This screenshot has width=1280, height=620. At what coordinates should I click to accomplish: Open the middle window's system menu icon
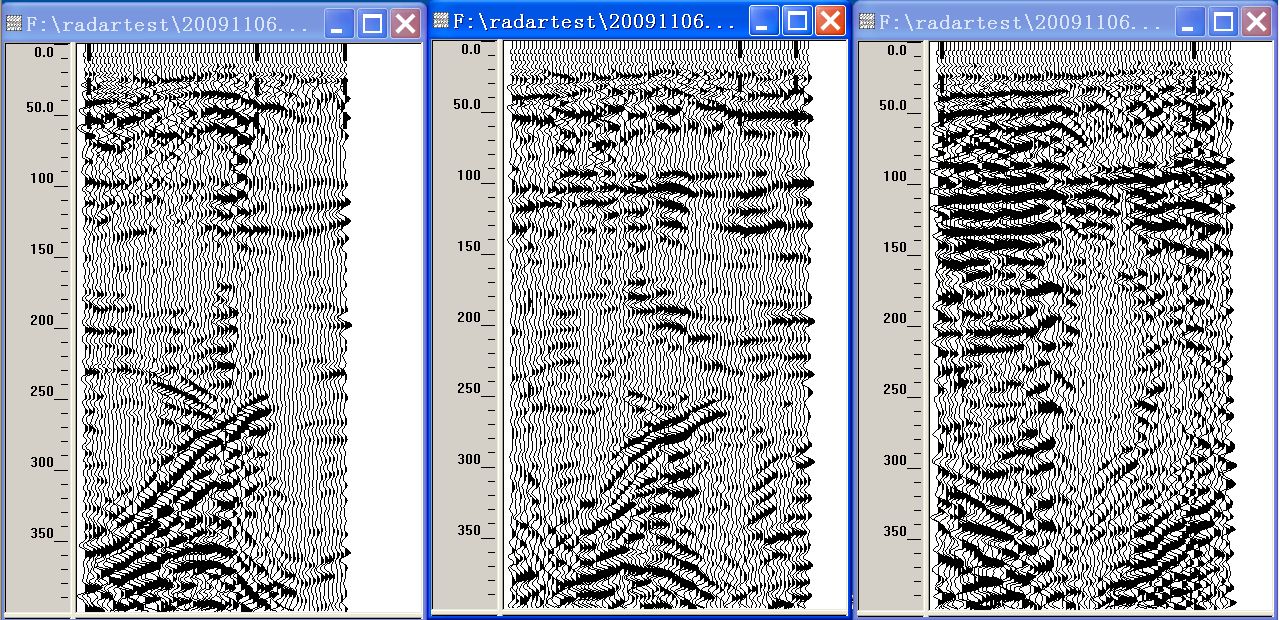pyautogui.click(x=441, y=21)
